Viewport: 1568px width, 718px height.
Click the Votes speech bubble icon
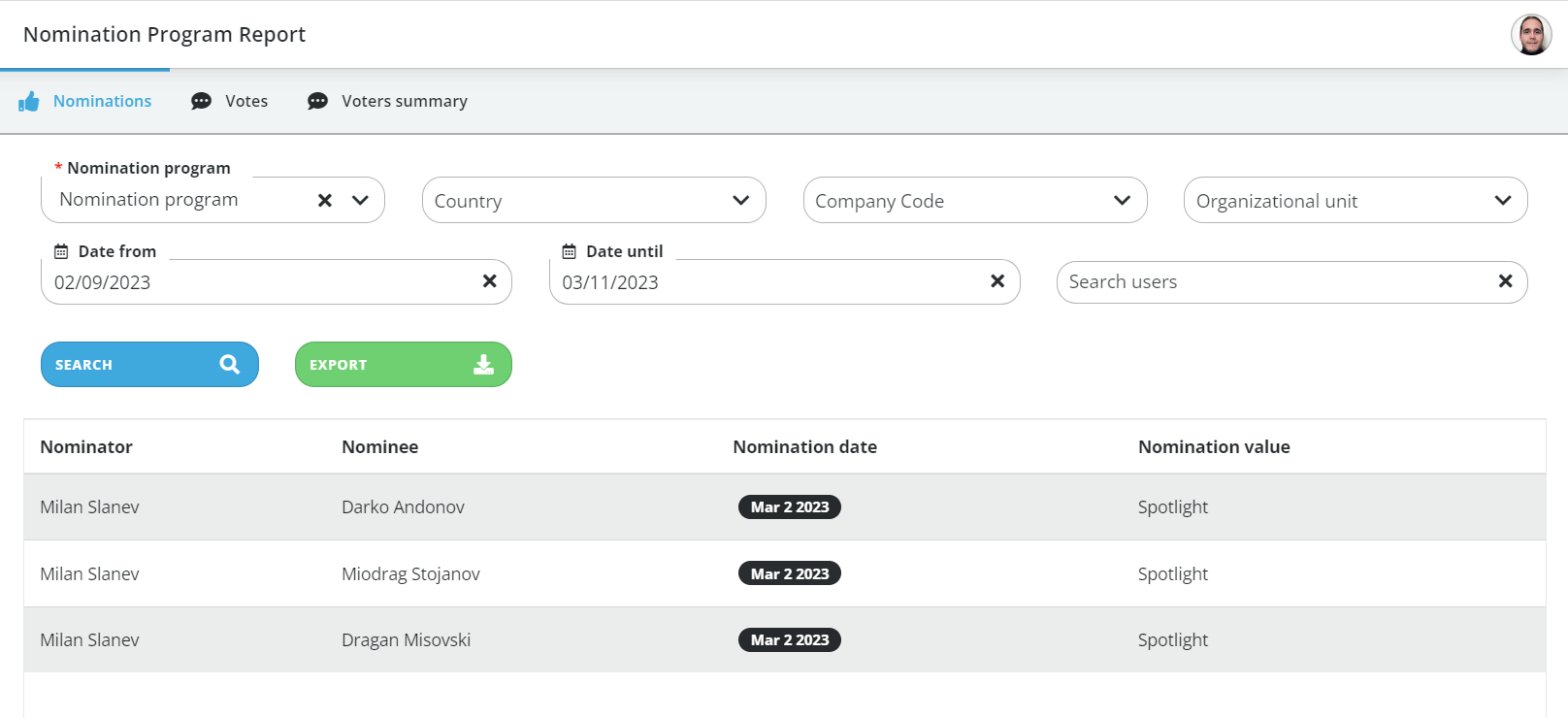click(x=201, y=101)
